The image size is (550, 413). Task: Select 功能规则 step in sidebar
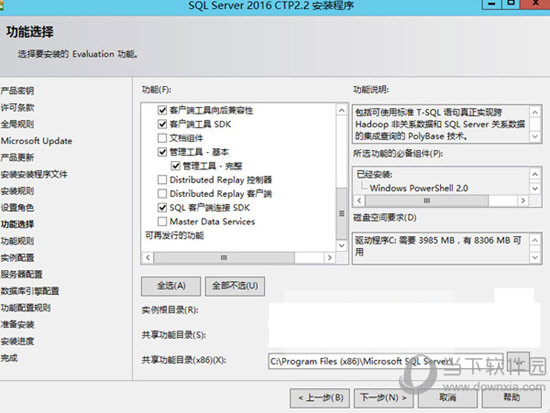[x=17, y=241]
